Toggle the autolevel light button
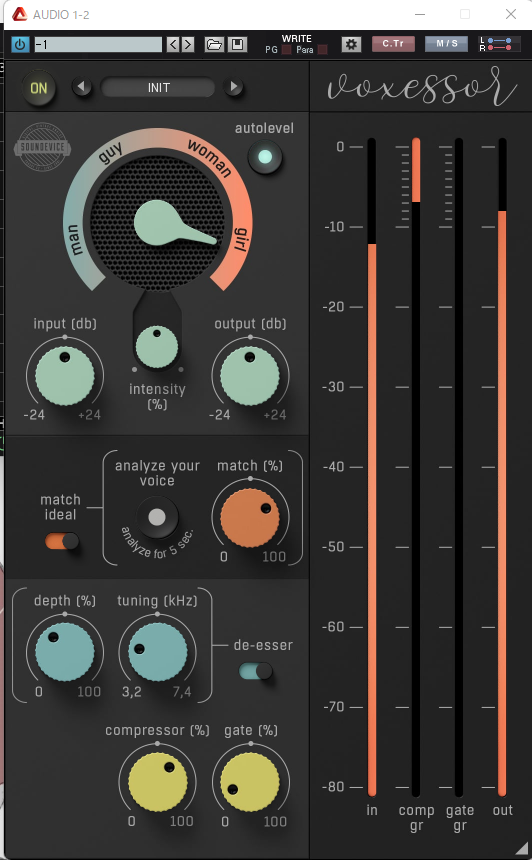Screen dimensions: 532x860 265,157
